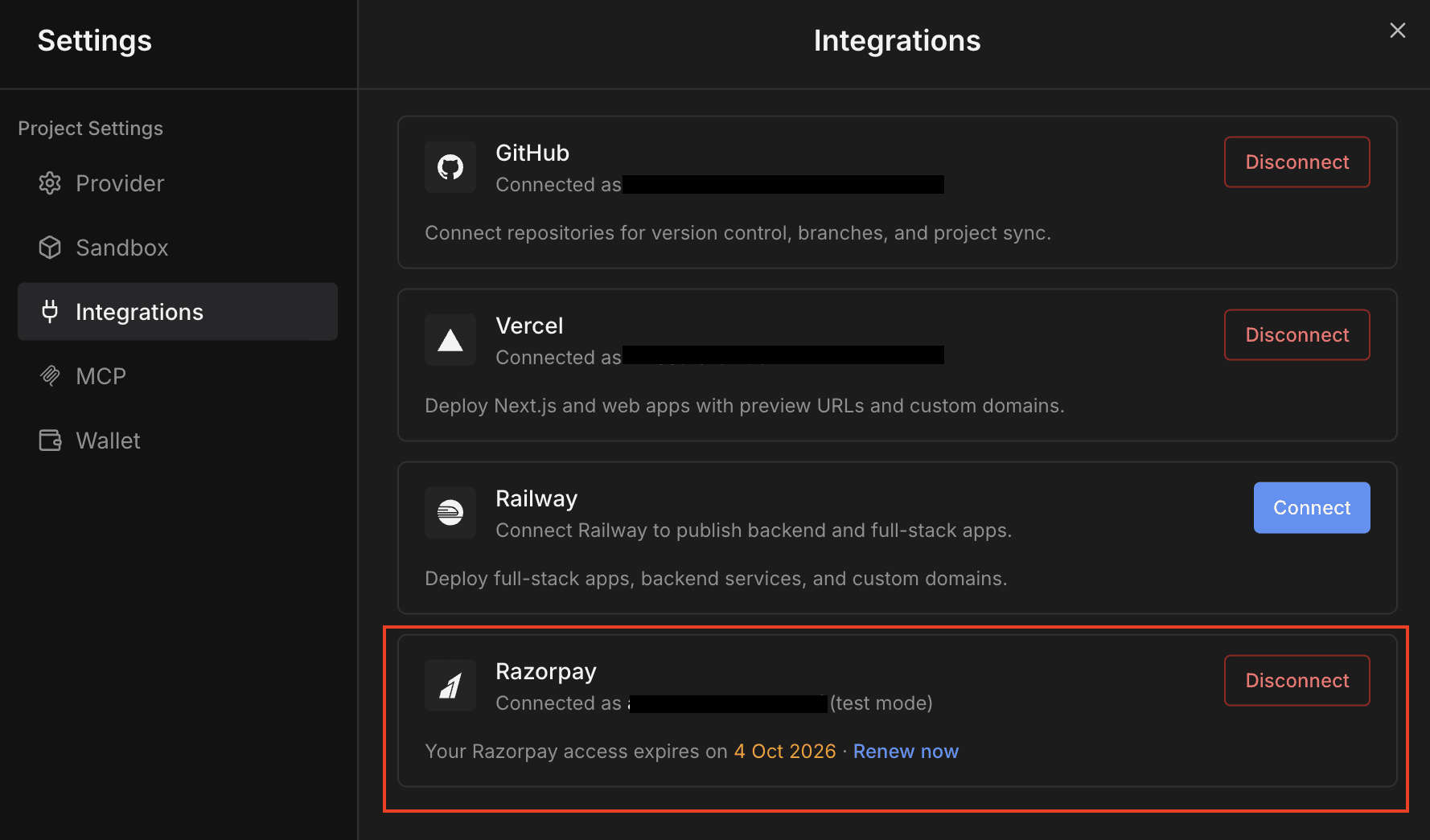Image resolution: width=1430 pixels, height=840 pixels.
Task: Open Provider settings section
Action: click(x=178, y=183)
